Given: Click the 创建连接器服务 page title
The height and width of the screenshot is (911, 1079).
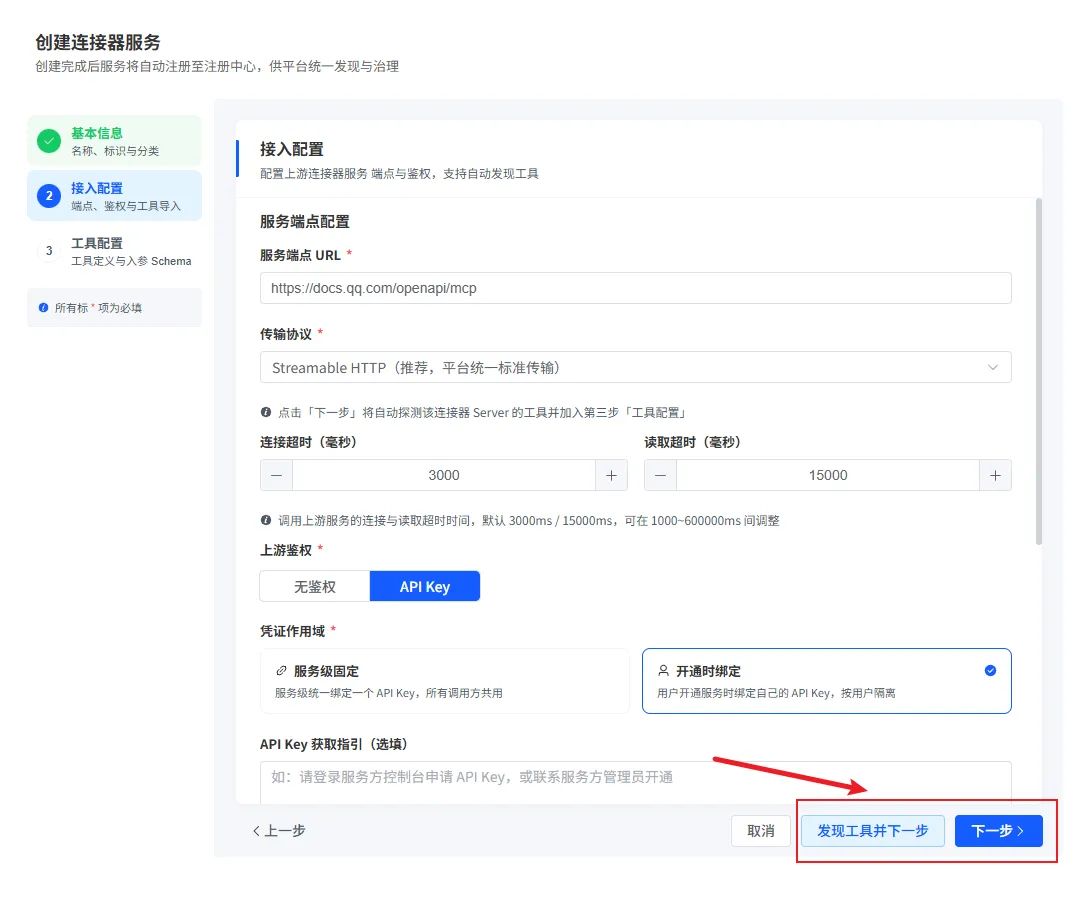Looking at the screenshot, I should (98, 43).
